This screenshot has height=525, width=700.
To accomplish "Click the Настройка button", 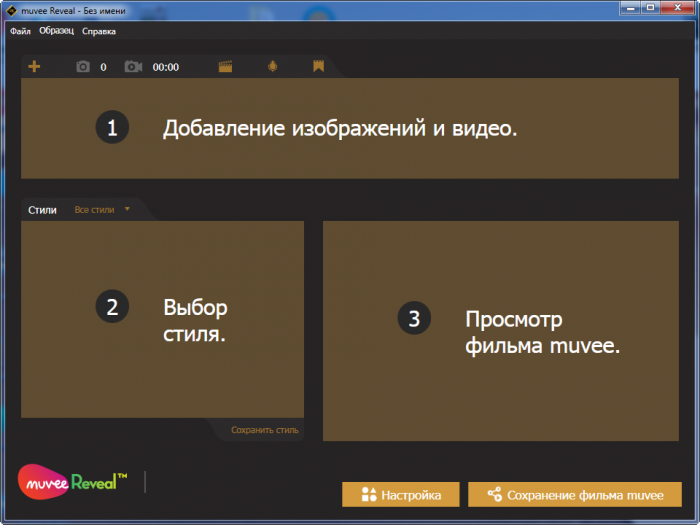I will [x=400, y=495].
